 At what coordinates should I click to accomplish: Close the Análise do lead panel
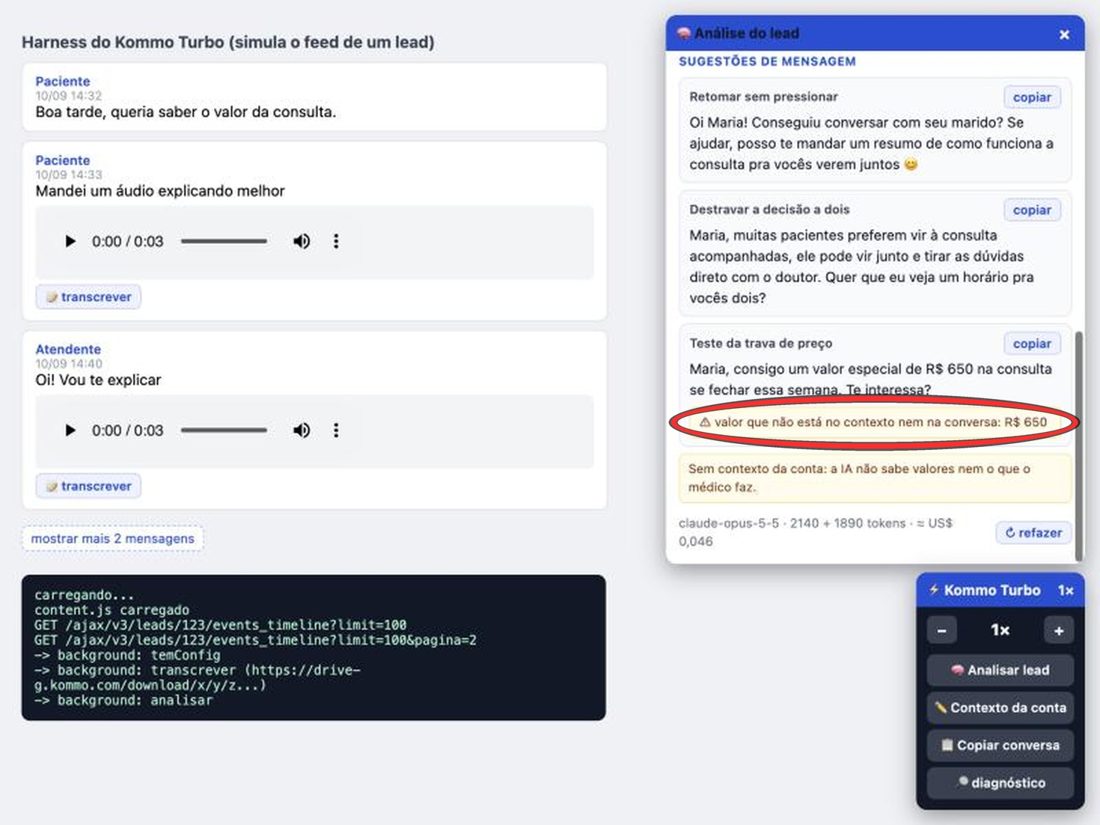tap(1064, 34)
